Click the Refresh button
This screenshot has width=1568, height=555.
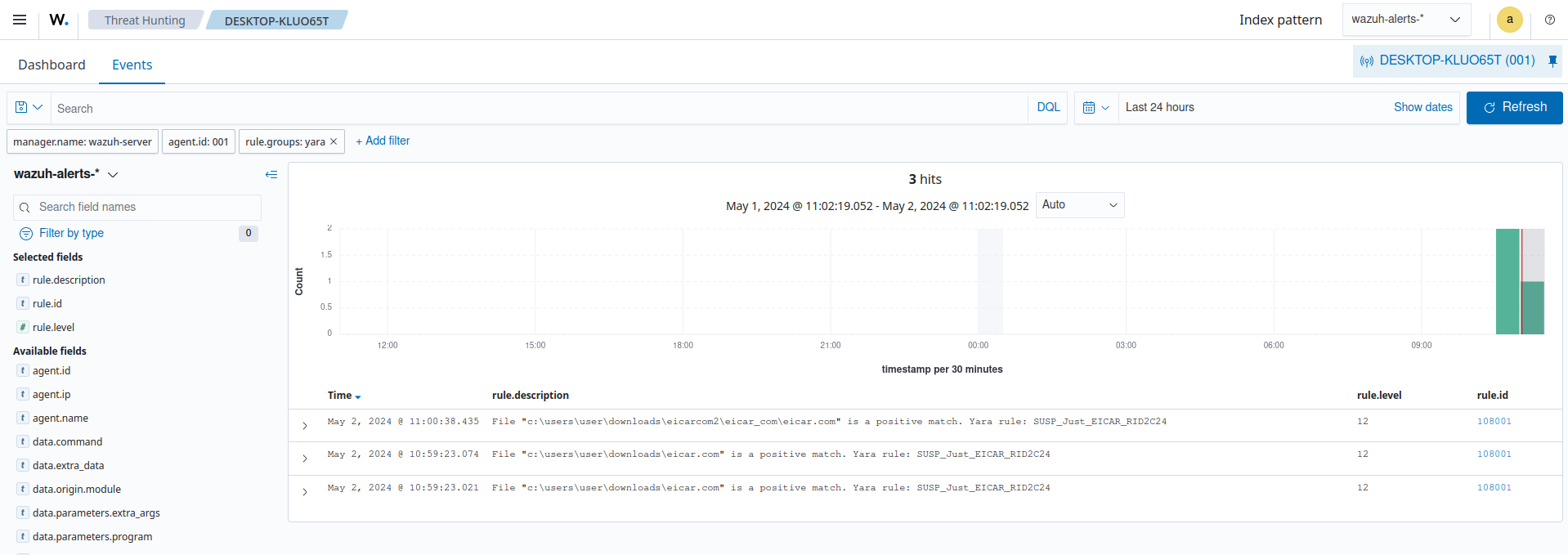point(1514,108)
